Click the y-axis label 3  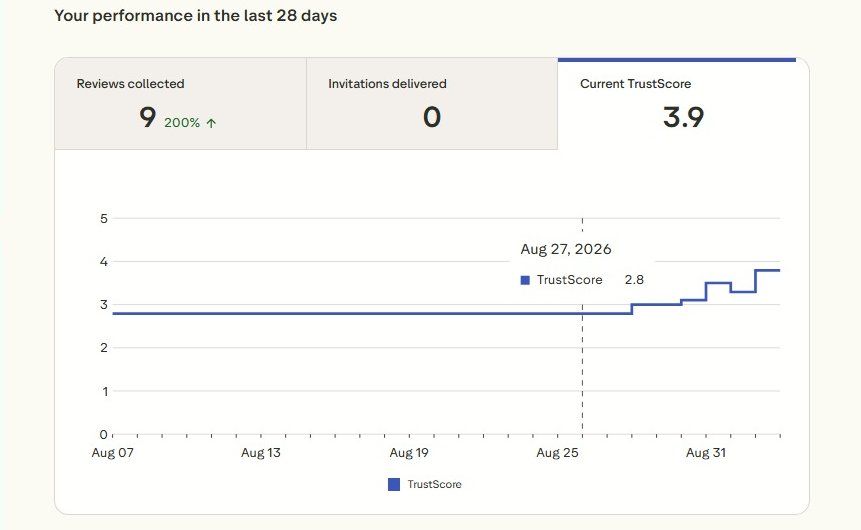click(x=104, y=305)
